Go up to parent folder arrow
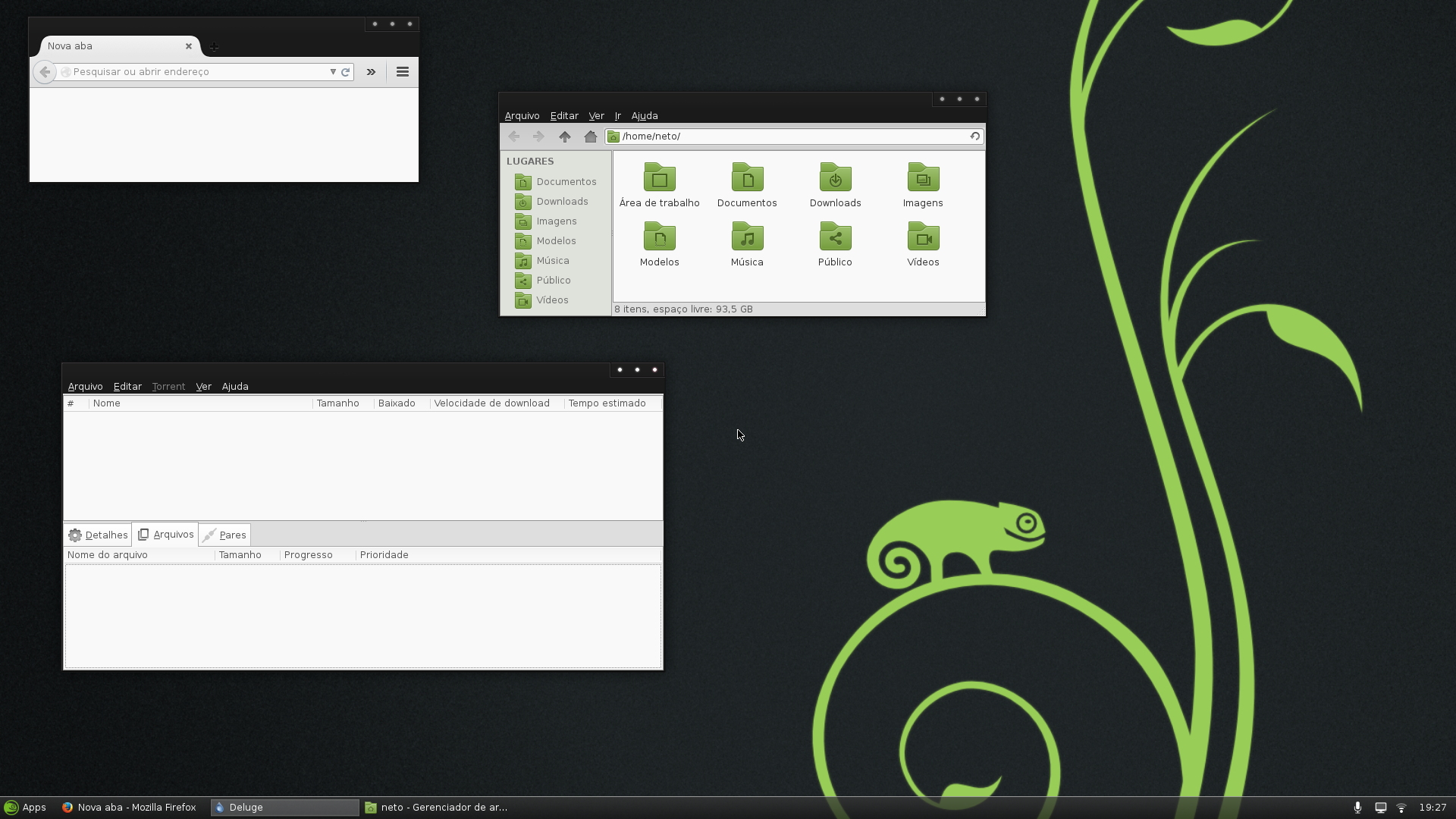The height and width of the screenshot is (819, 1456). click(564, 136)
